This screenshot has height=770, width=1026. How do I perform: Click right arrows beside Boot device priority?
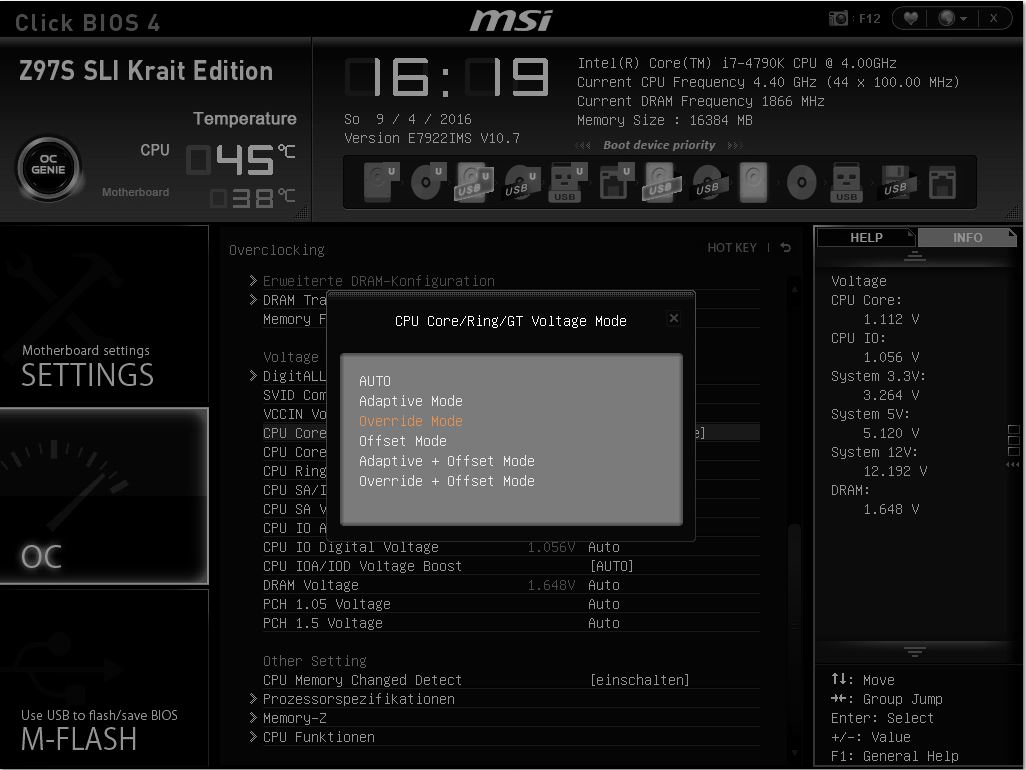735,145
